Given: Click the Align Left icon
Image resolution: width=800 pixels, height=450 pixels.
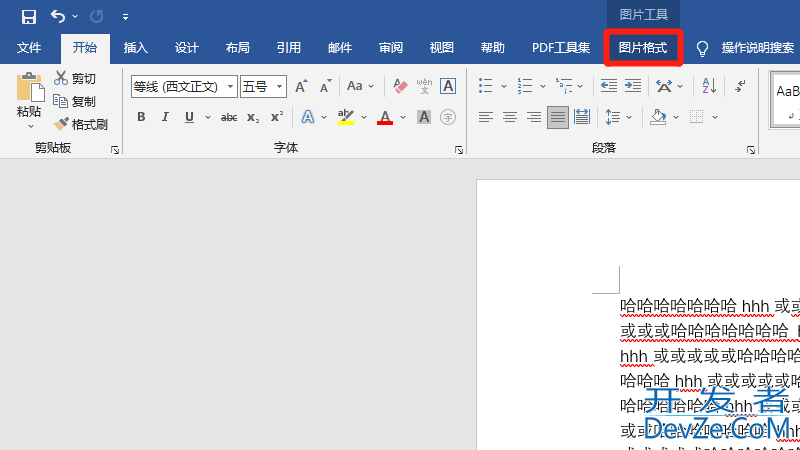Looking at the screenshot, I should 486,117.
